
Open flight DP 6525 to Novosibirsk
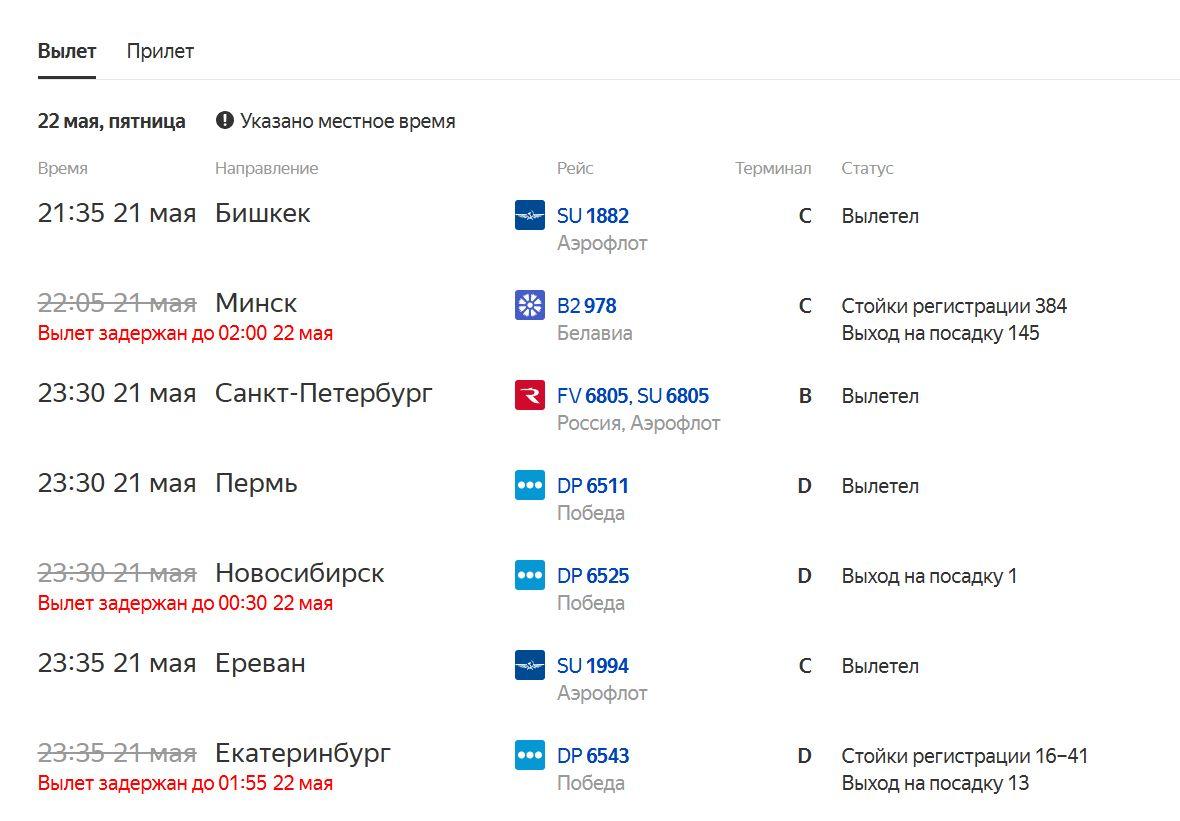pyautogui.click(x=592, y=576)
